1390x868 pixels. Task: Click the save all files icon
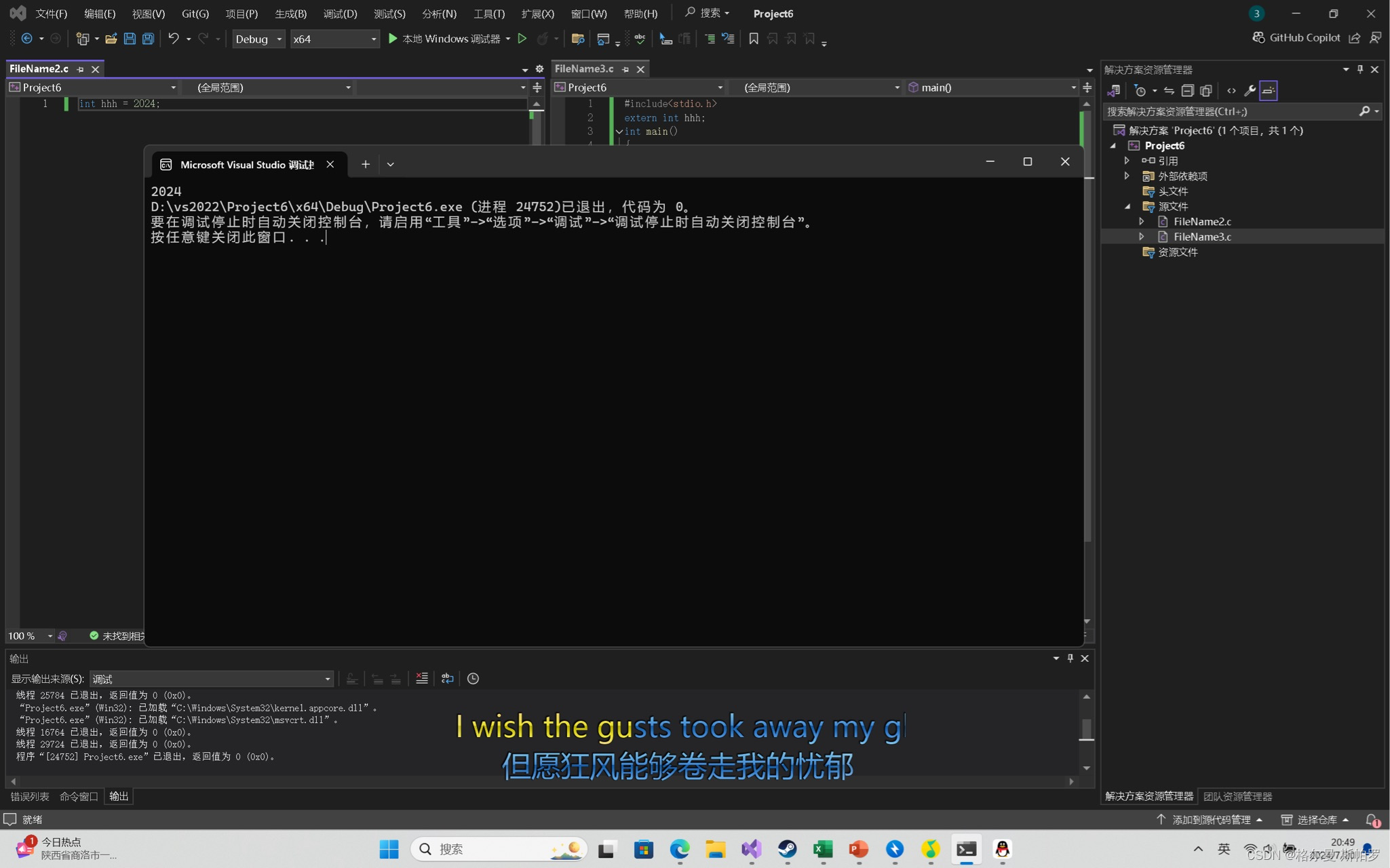(x=148, y=39)
